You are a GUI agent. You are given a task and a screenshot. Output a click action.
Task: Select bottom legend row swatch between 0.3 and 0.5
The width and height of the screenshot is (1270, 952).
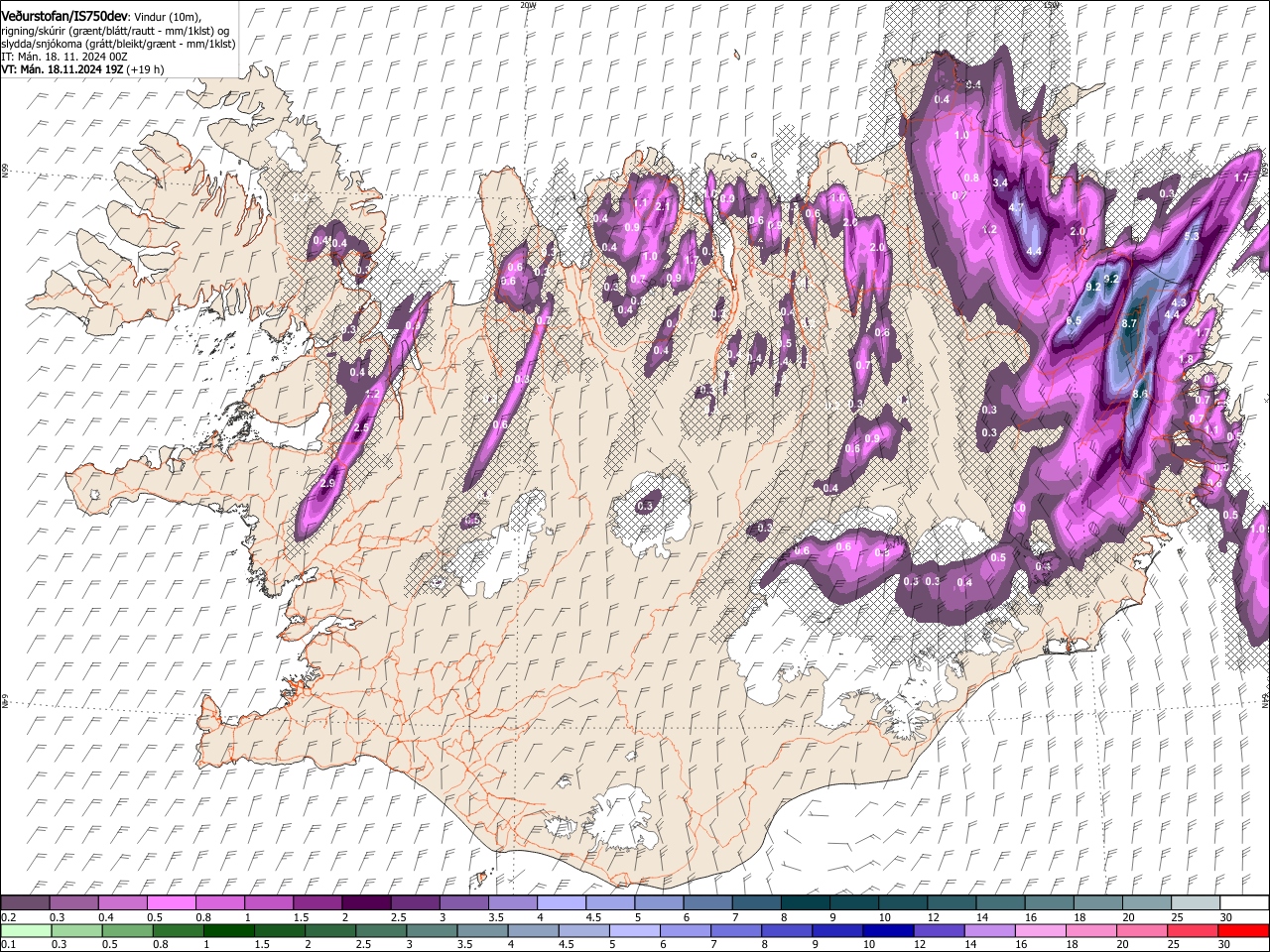76,930
